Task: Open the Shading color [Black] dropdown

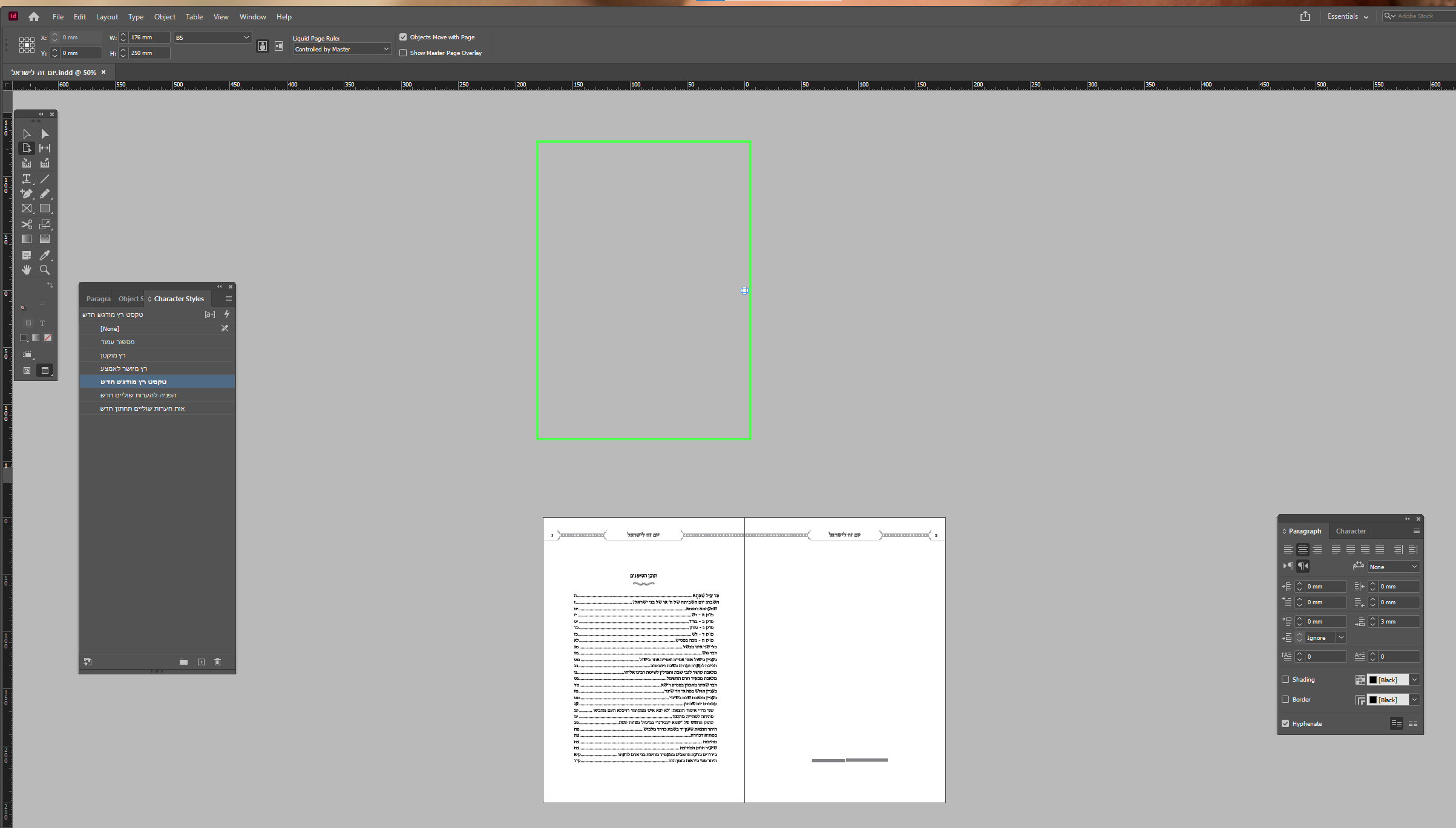Action: [x=1414, y=680]
